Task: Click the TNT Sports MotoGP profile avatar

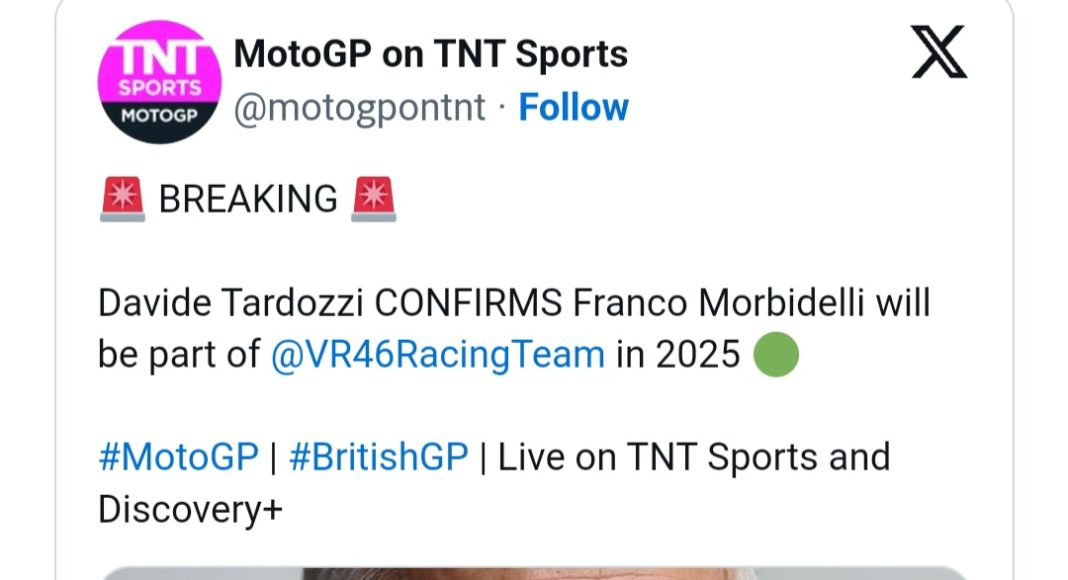Action: point(158,81)
